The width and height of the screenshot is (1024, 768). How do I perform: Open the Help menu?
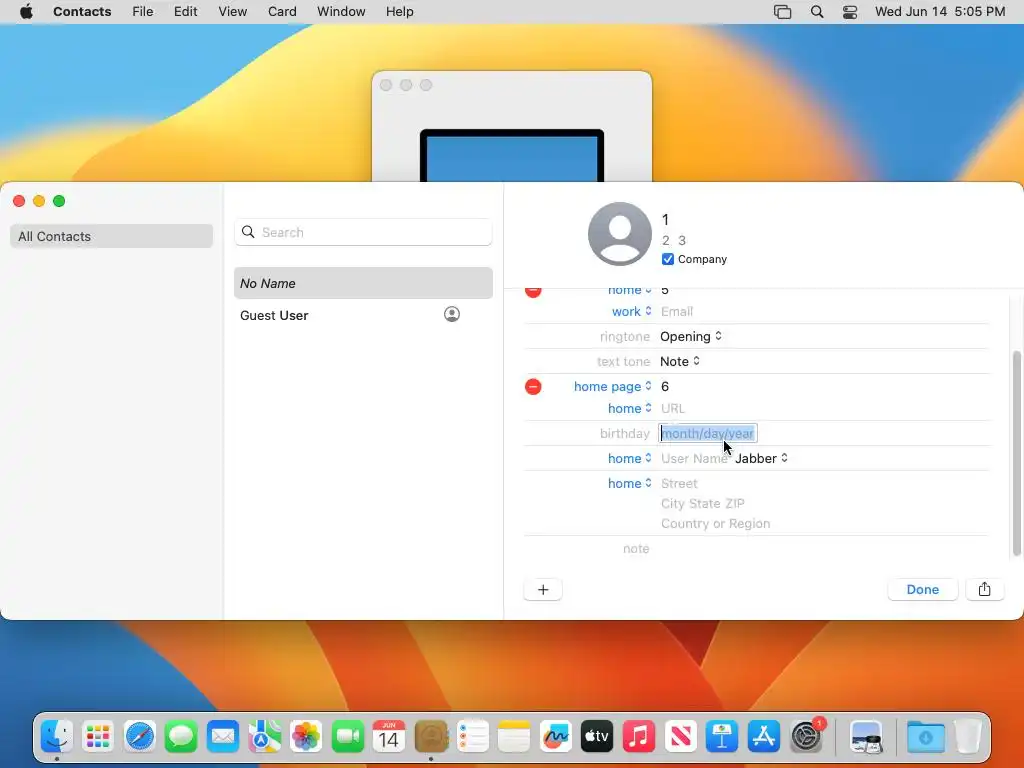[399, 12]
